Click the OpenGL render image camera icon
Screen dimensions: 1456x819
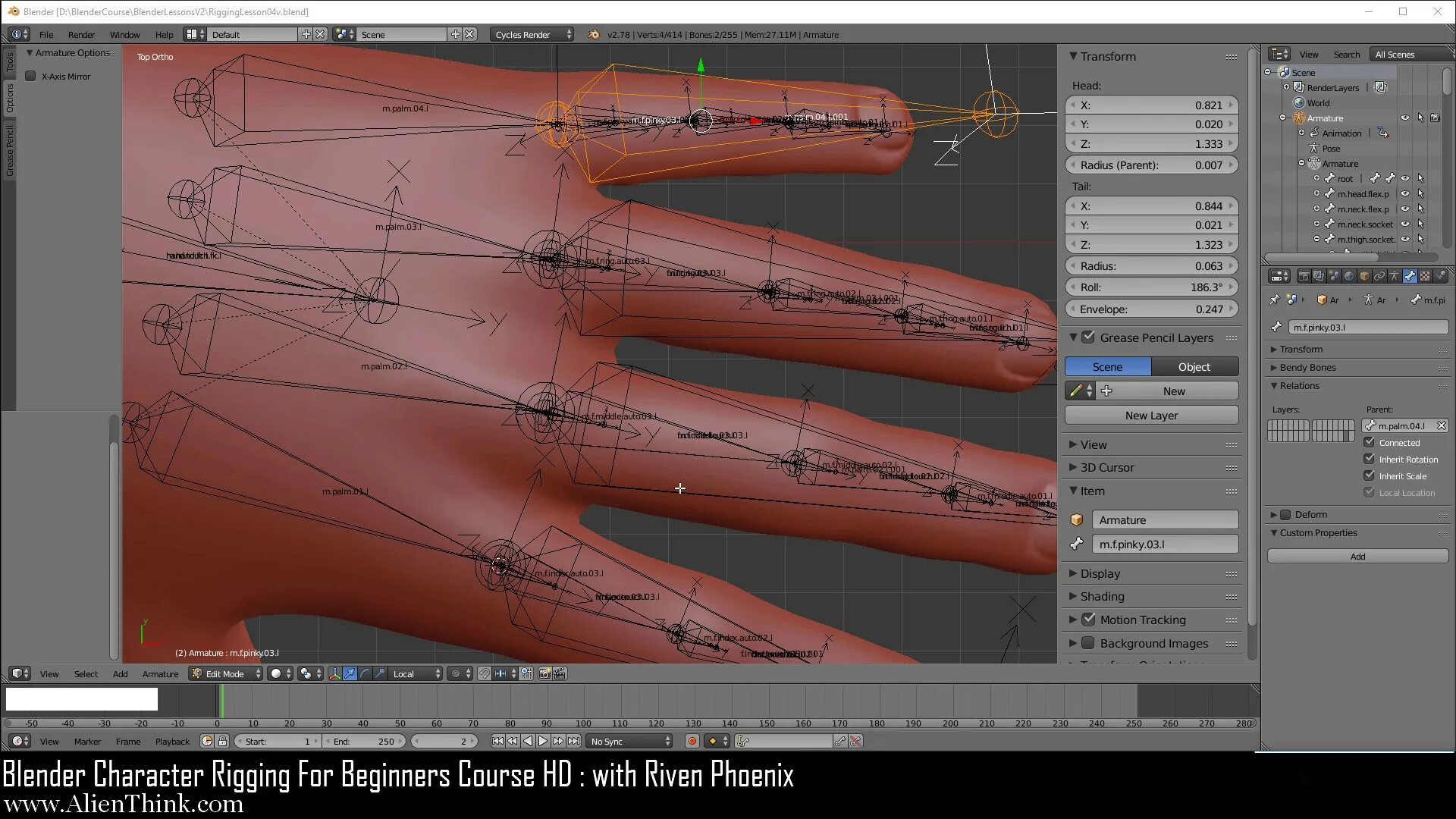click(544, 673)
